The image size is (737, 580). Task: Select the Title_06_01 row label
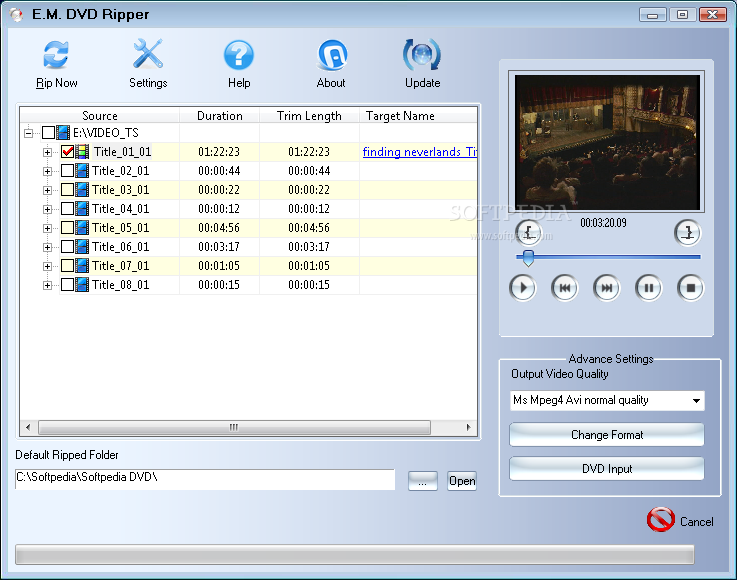(120, 247)
